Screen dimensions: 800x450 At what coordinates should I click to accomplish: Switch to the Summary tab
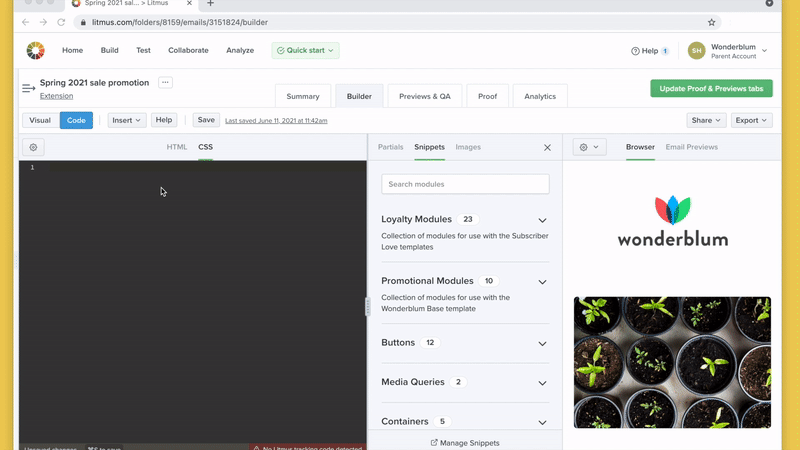click(303, 96)
